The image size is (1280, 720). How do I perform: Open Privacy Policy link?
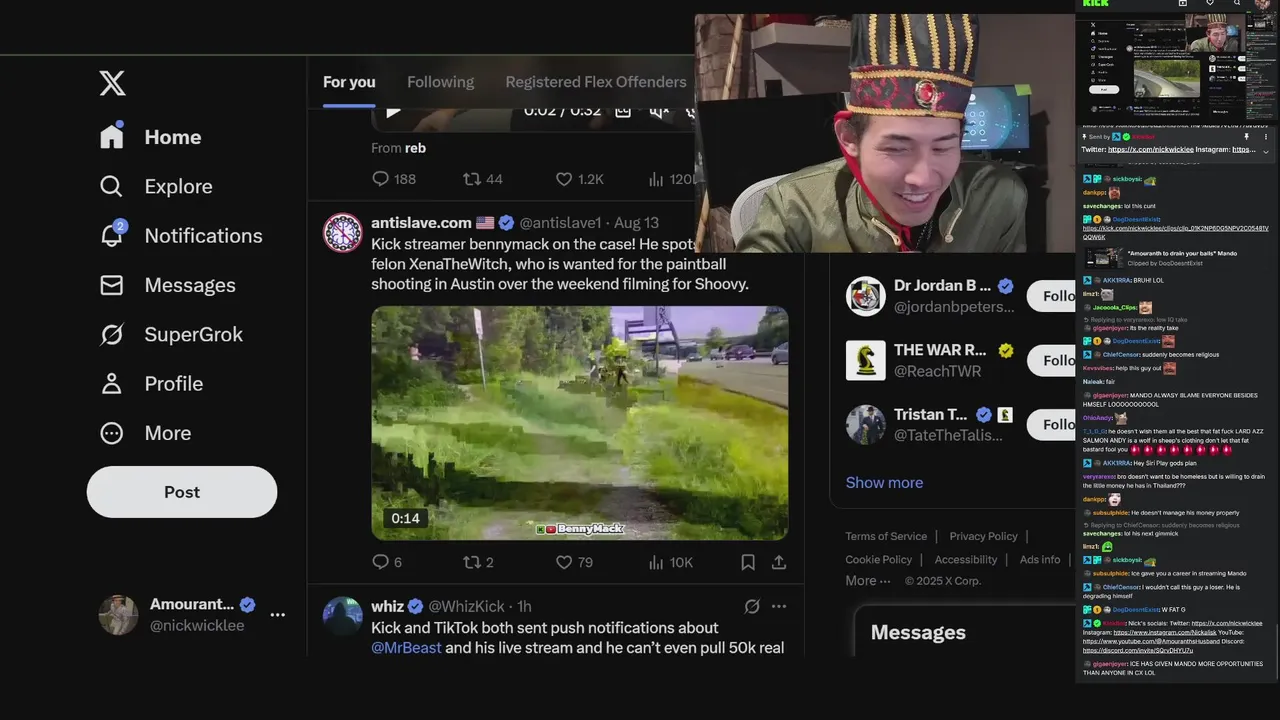tap(983, 536)
